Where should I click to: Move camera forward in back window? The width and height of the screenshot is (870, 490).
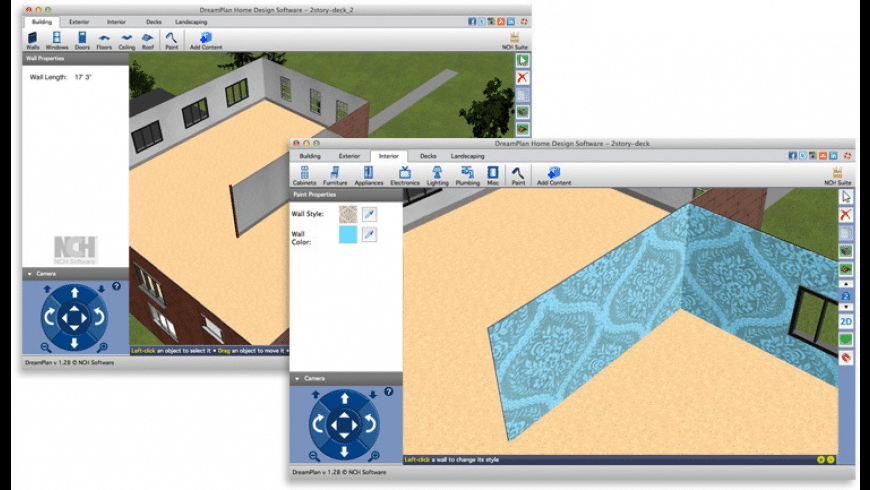click(74, 292)
